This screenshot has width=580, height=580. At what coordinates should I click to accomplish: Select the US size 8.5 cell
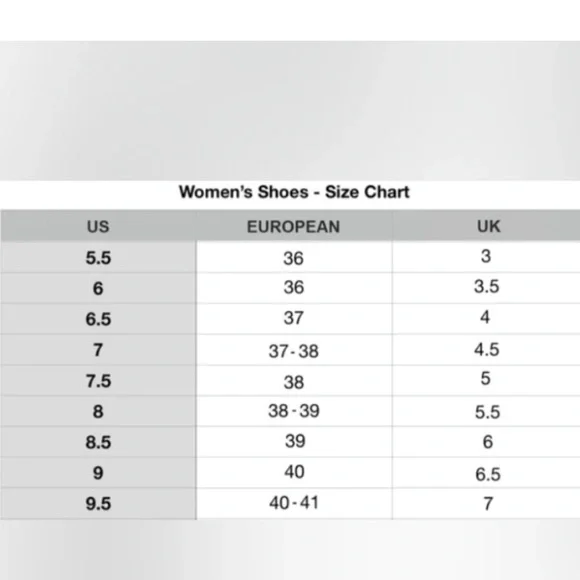tap(98, 442)
